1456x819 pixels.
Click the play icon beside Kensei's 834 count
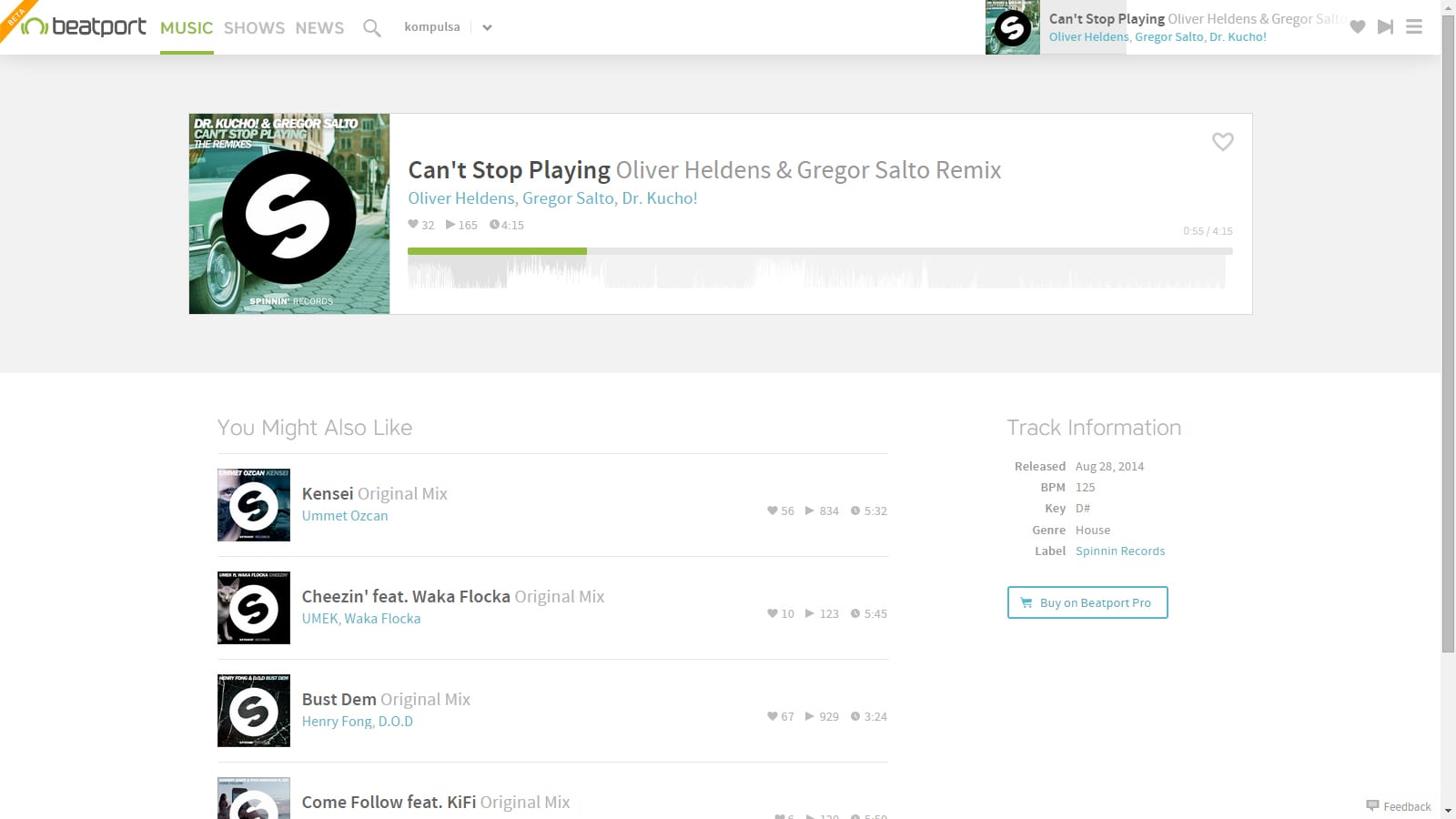[x=809, y=511]
